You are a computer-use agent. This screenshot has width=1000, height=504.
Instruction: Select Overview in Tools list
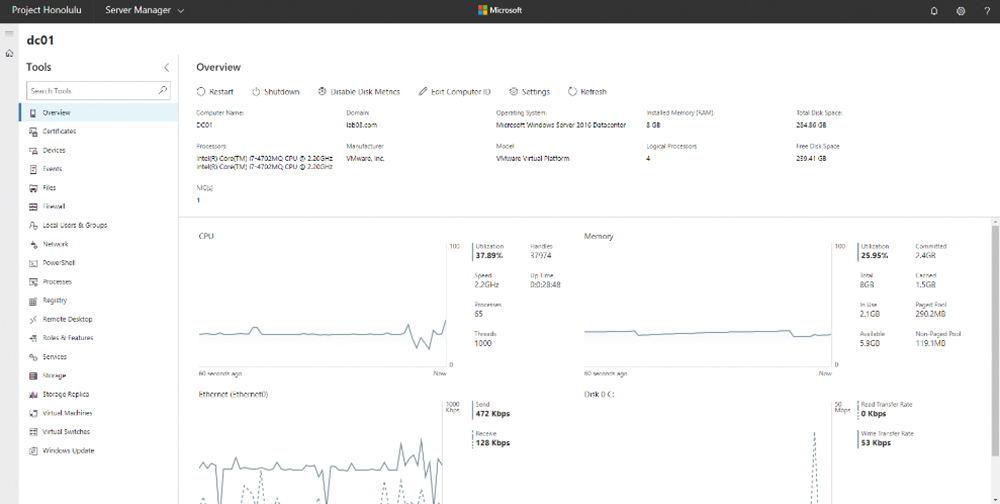click(99, 113)
